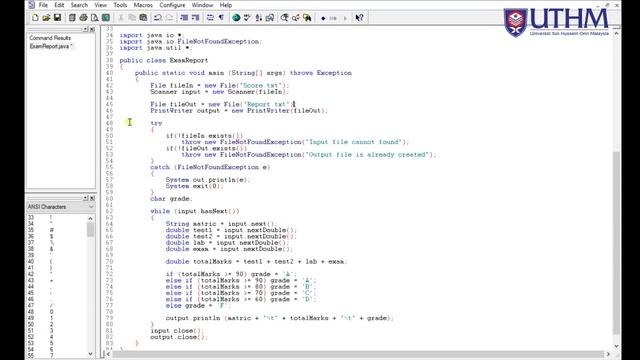Click the second indent block icon
Screen dimensions: 640x360
pyautogui.click(x=196, y=18)
